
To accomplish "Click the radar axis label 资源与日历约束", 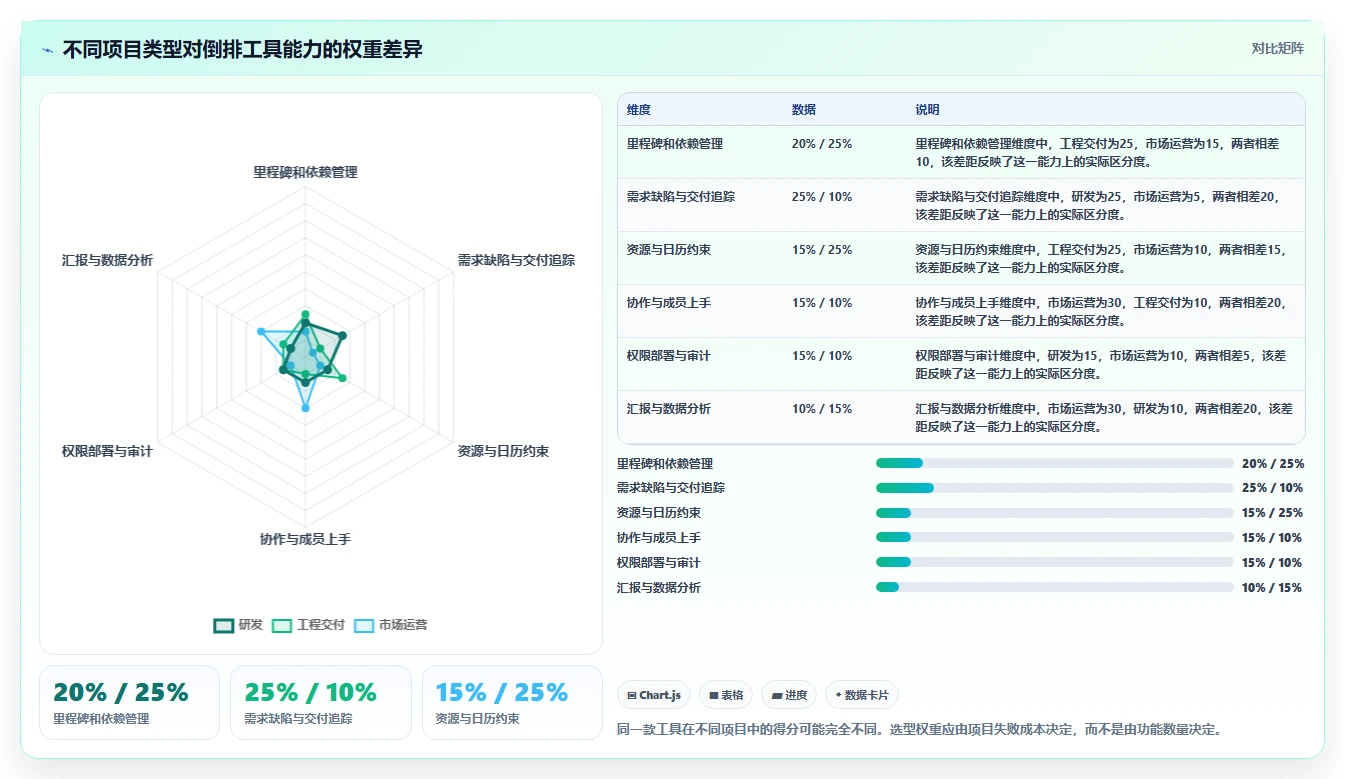I will tap(503, 451).
